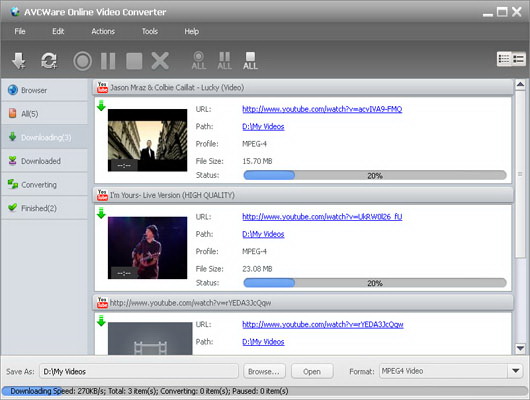Click YouTube icon beside Jason Mraz Lucky title
Screen dimensions: 530x400
click(x=102, y=87)
